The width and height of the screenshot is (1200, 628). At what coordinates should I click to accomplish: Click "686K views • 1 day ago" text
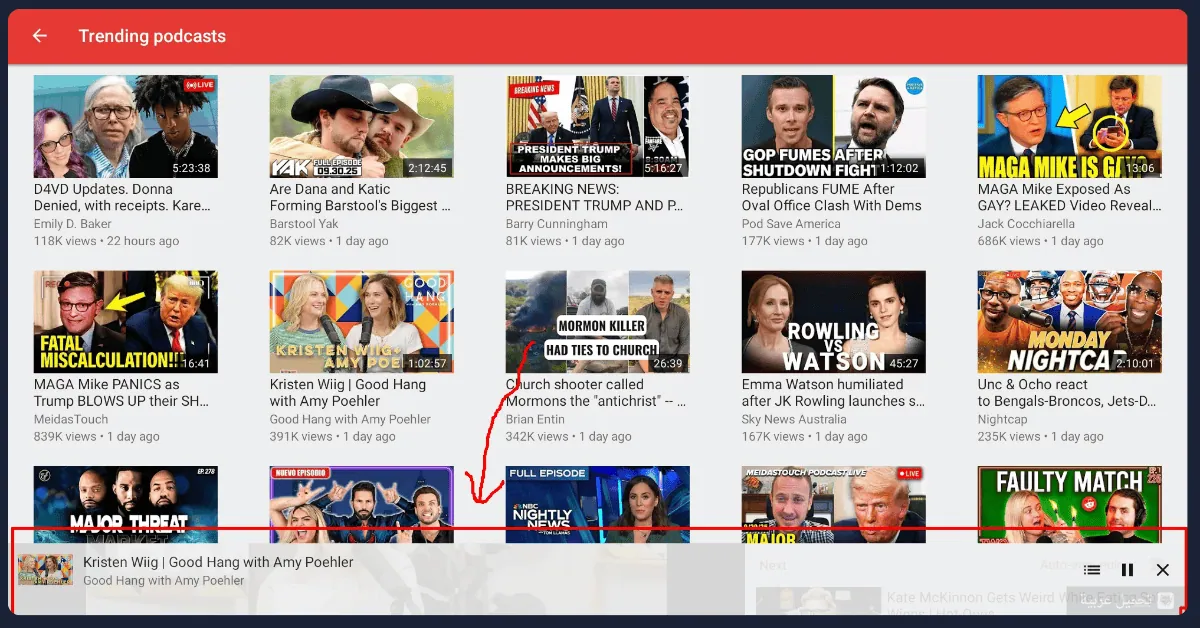[x=1041, y=241]
